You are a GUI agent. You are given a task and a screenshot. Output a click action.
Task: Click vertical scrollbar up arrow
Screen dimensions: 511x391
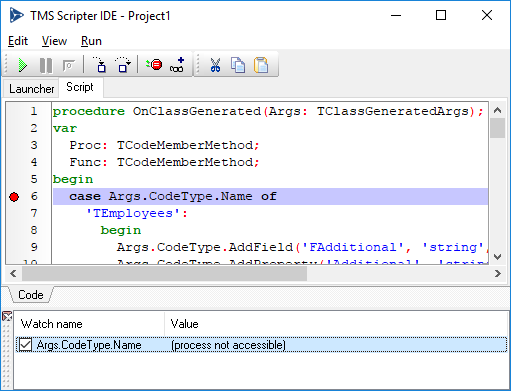(497, 110)
